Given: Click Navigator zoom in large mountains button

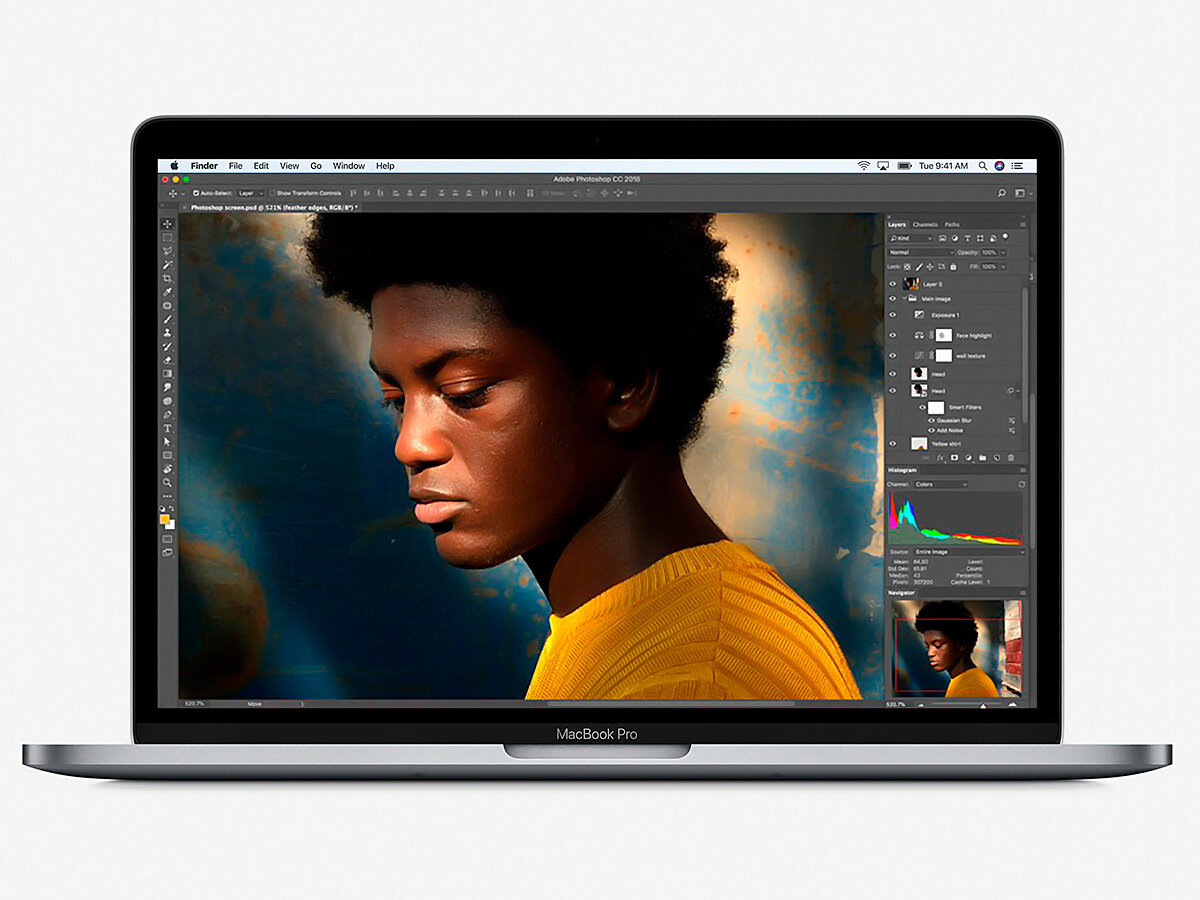Looking at the screenshot, I should 1012,705.
